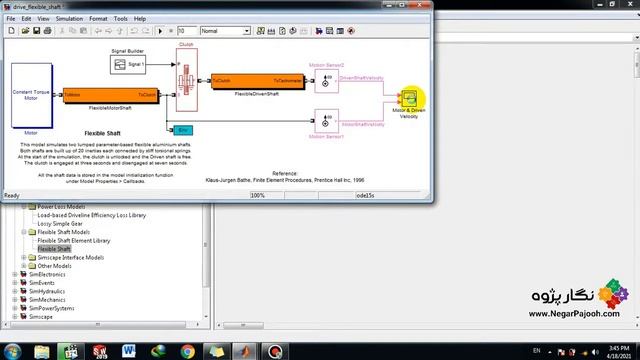The height and width of the screenshot is (360, 640).
Task: Expand the SimElectronics node
Action: coord(15,275)
